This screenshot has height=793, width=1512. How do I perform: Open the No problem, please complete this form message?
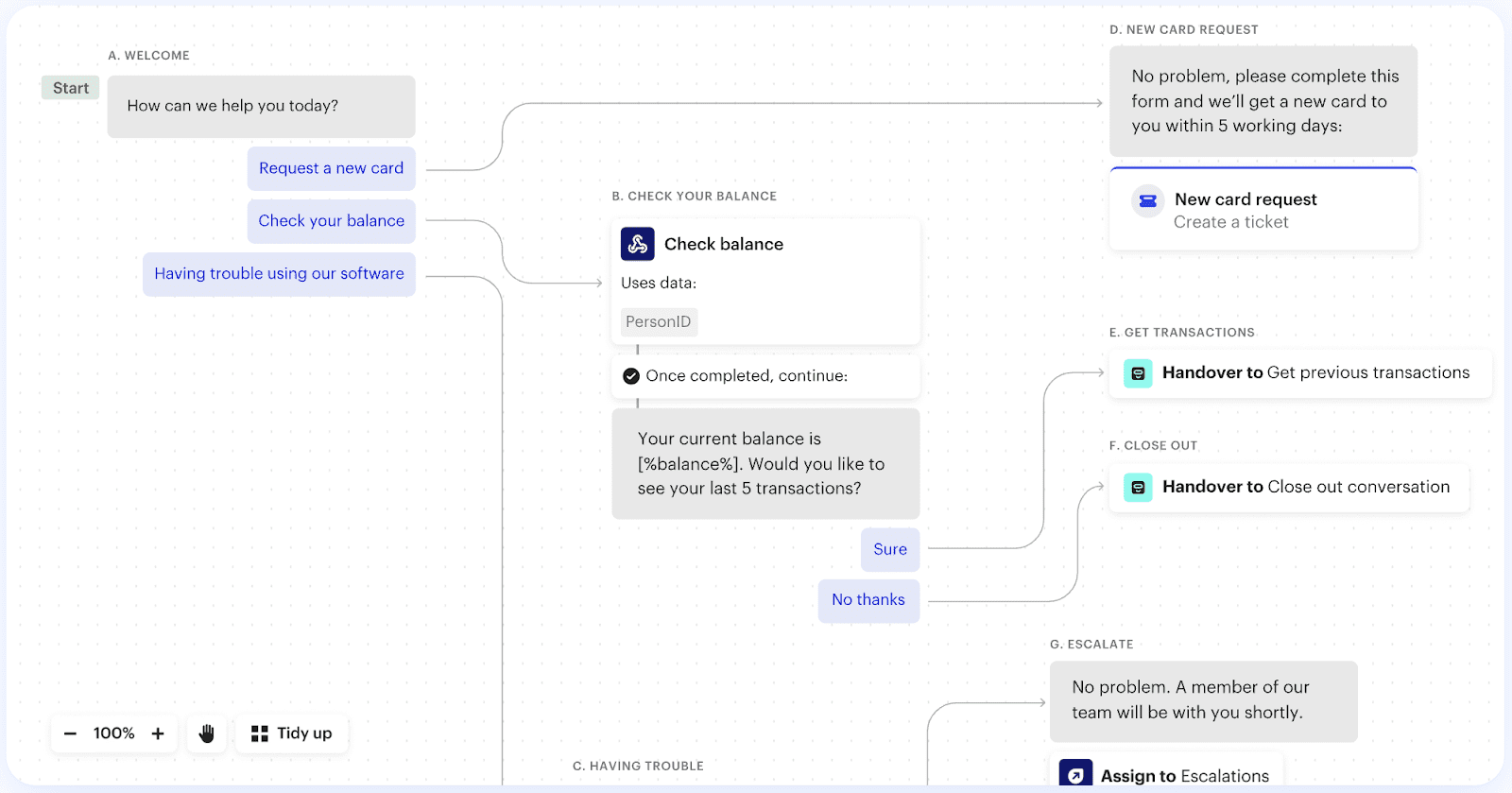(x=1263, y=101)
